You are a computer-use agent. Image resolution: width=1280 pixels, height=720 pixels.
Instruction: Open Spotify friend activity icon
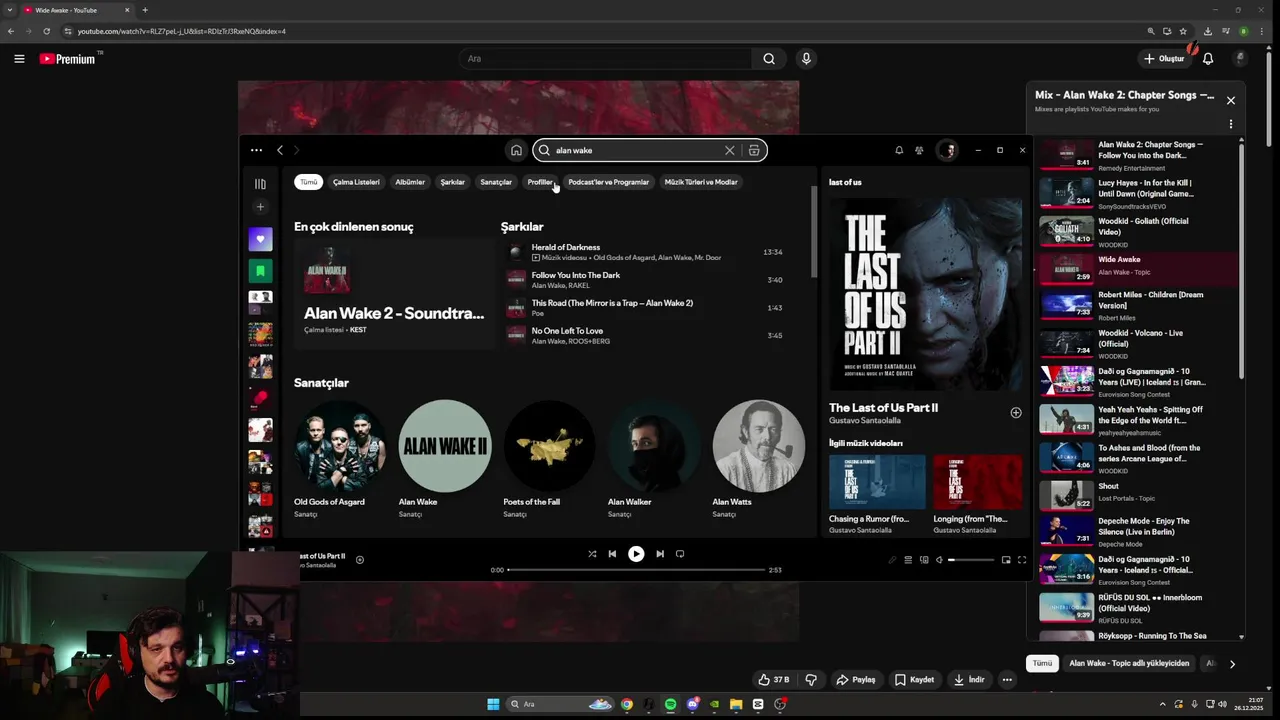click(919, 150)
